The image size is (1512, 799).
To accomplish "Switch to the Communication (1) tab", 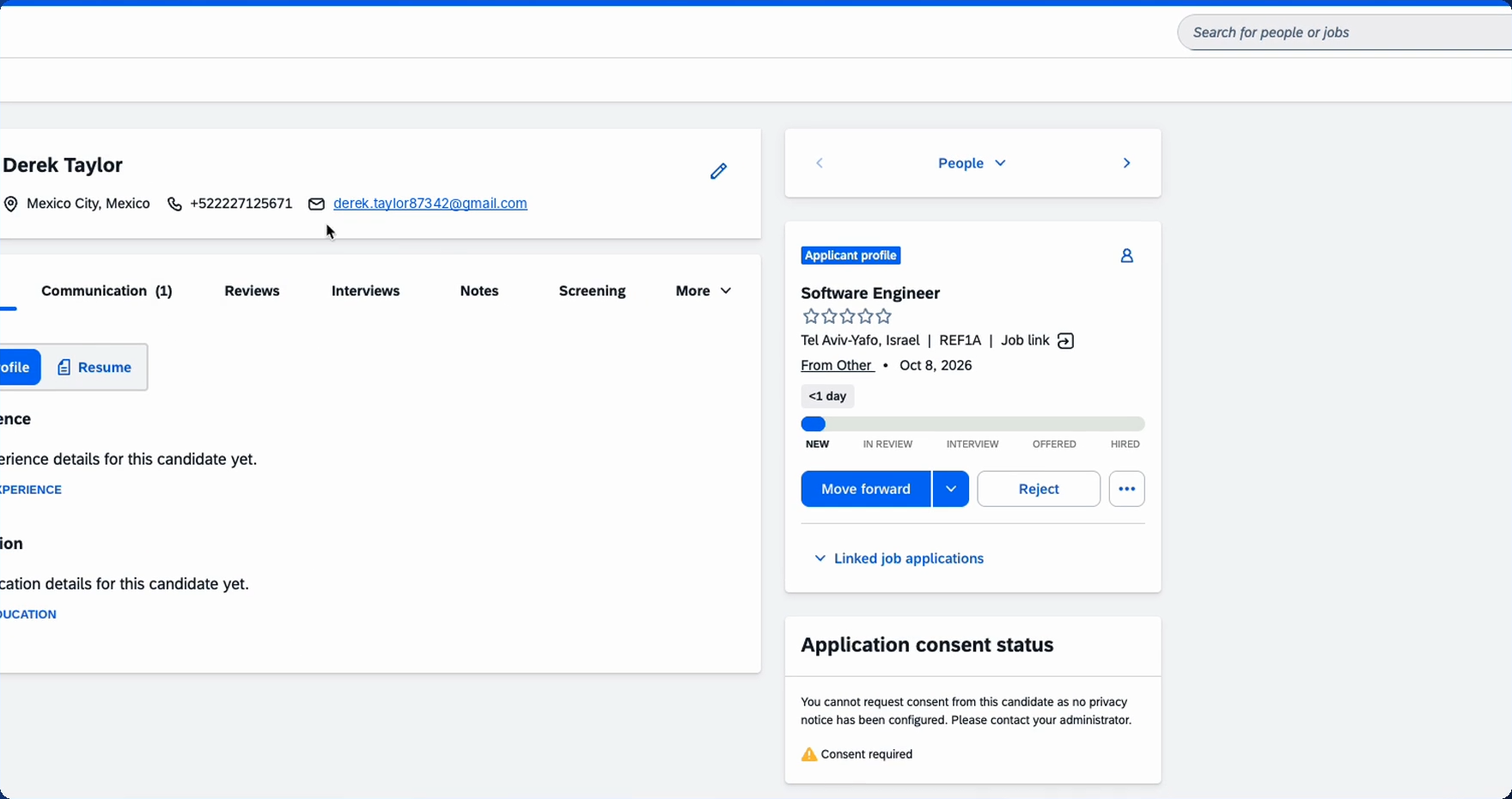I will (x=107, y=291).
